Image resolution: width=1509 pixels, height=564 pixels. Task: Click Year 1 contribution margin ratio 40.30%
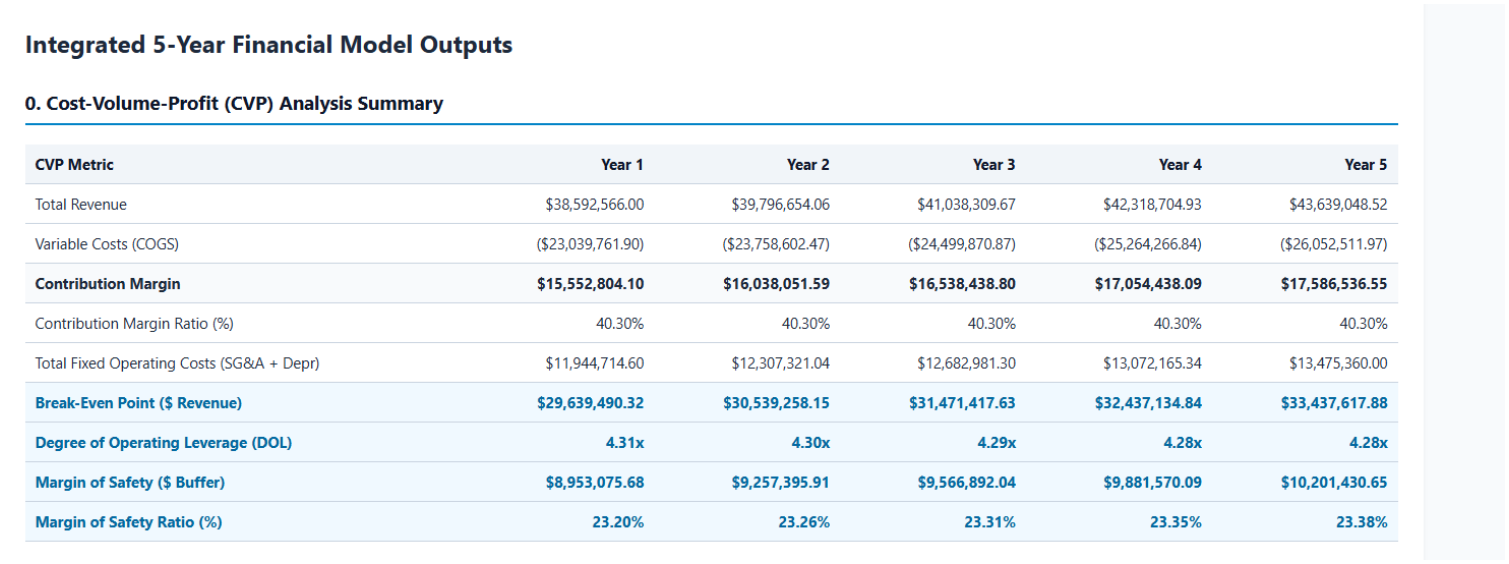point(620,324)
